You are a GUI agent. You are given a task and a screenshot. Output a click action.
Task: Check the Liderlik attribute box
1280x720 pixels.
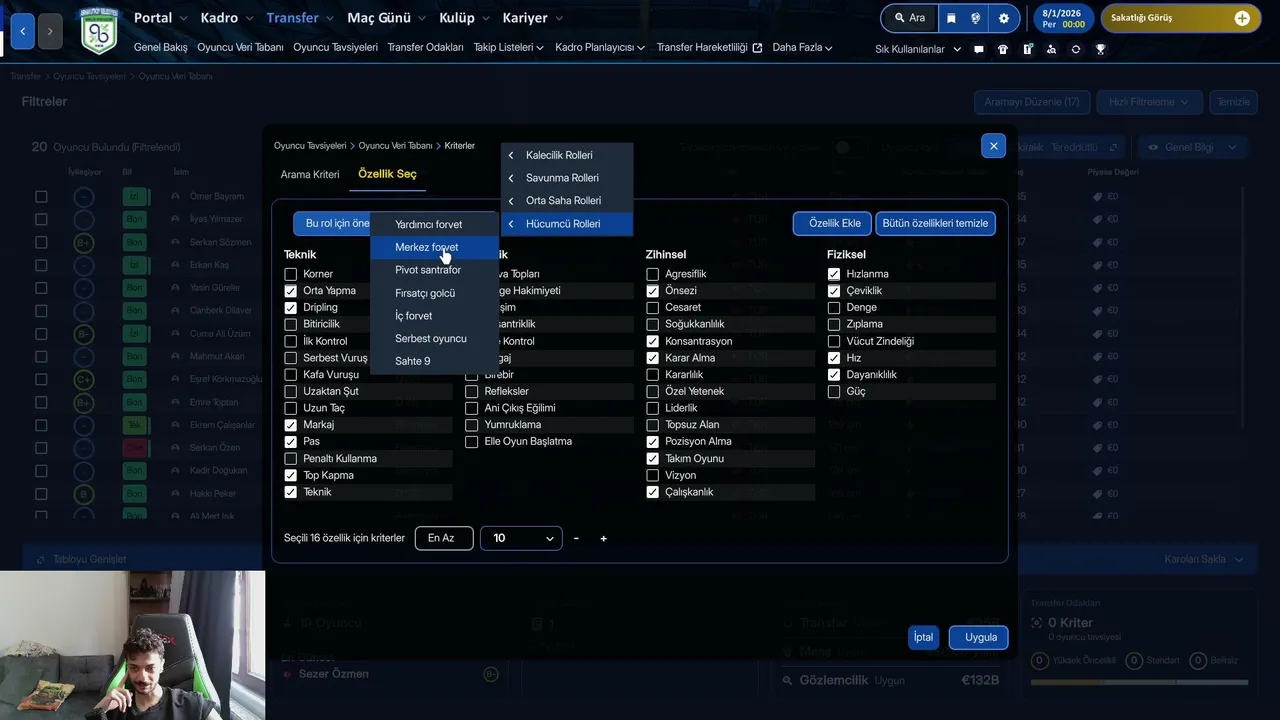[x=653, y=408]
